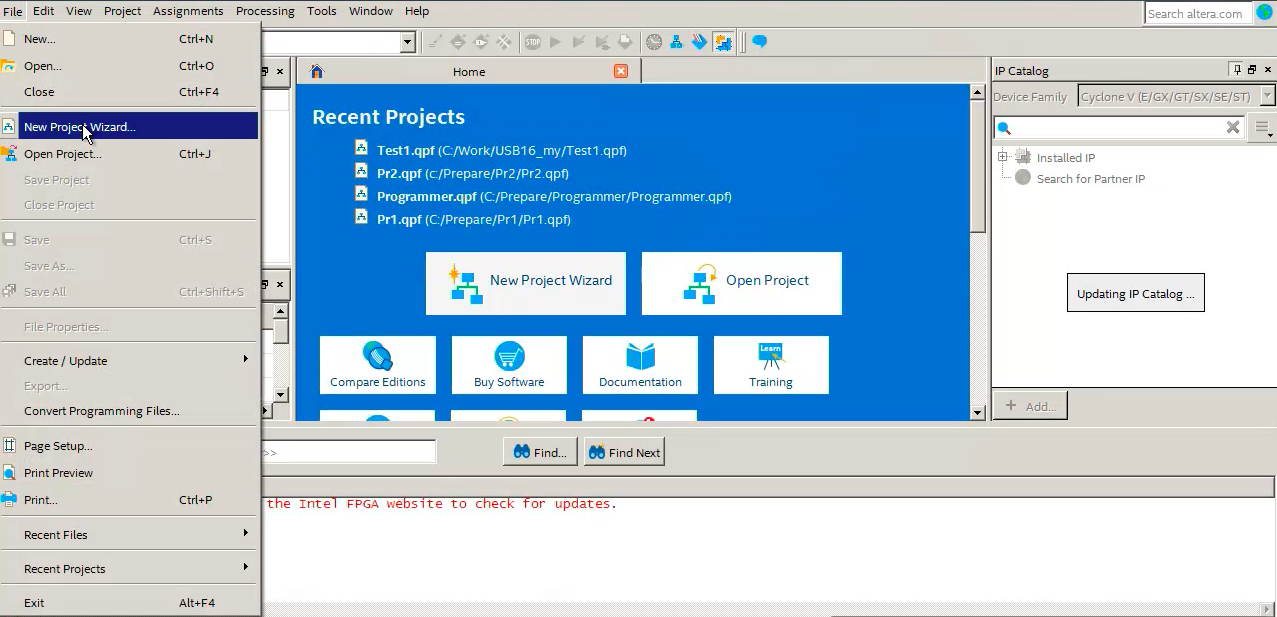The image size is (1277, 617).
Task: Click the Compilation Report toolbar icon
Action: coord(625,42)
